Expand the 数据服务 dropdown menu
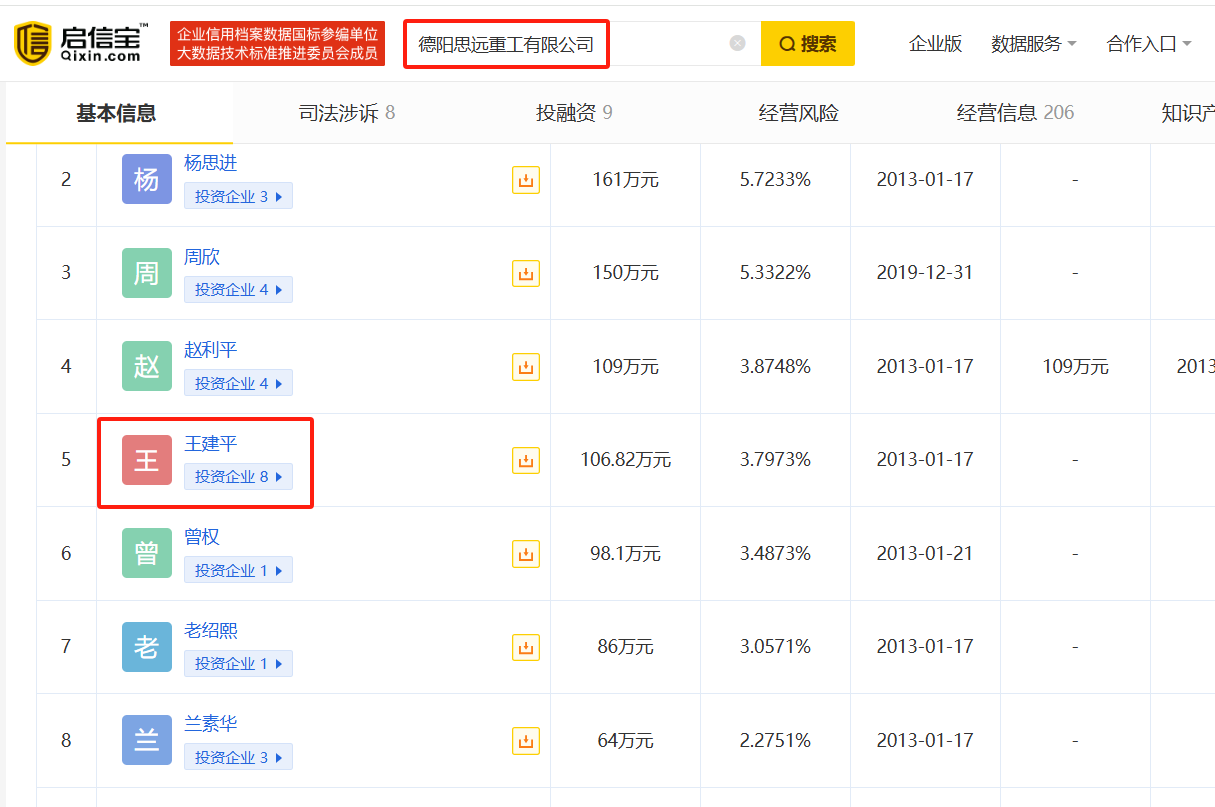1215x807 pixels. (x=1034, y=44)
